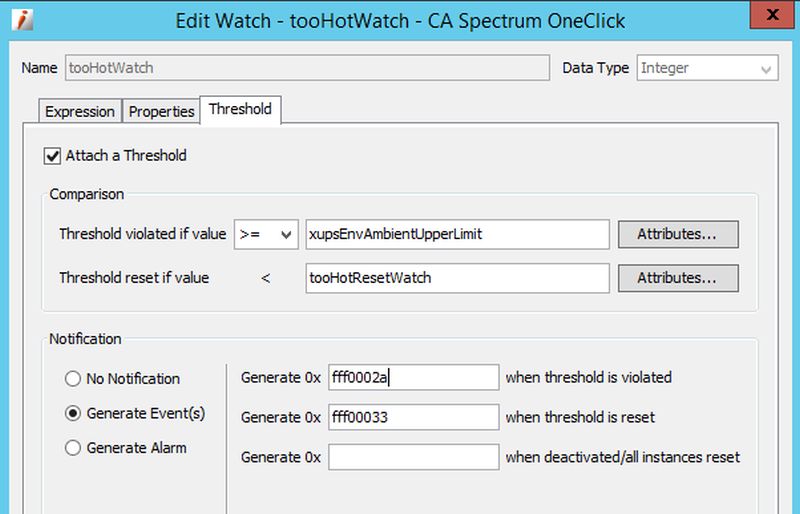
Task: Select the No Notification option
Action: 73,379
